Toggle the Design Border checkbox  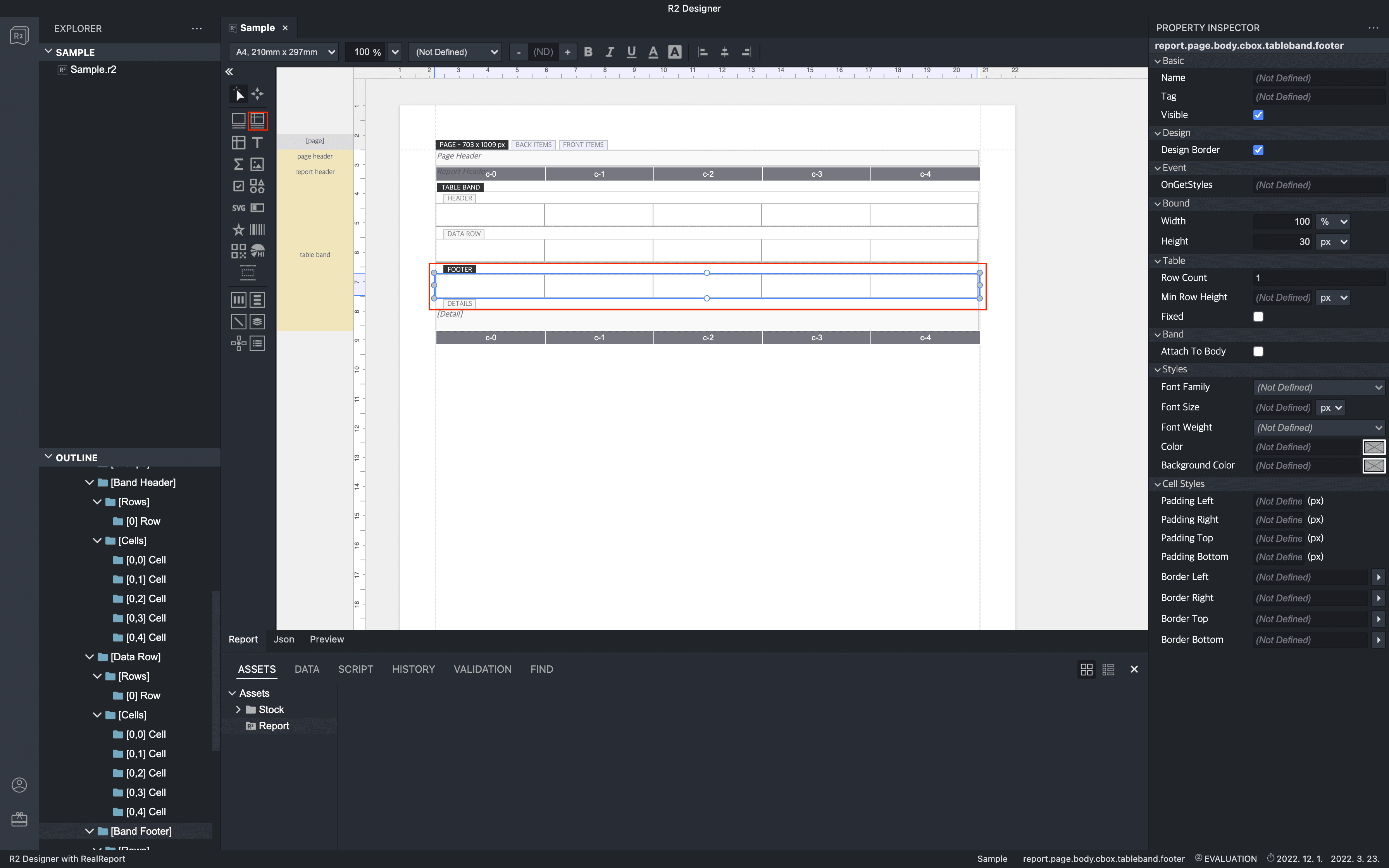1258,150
